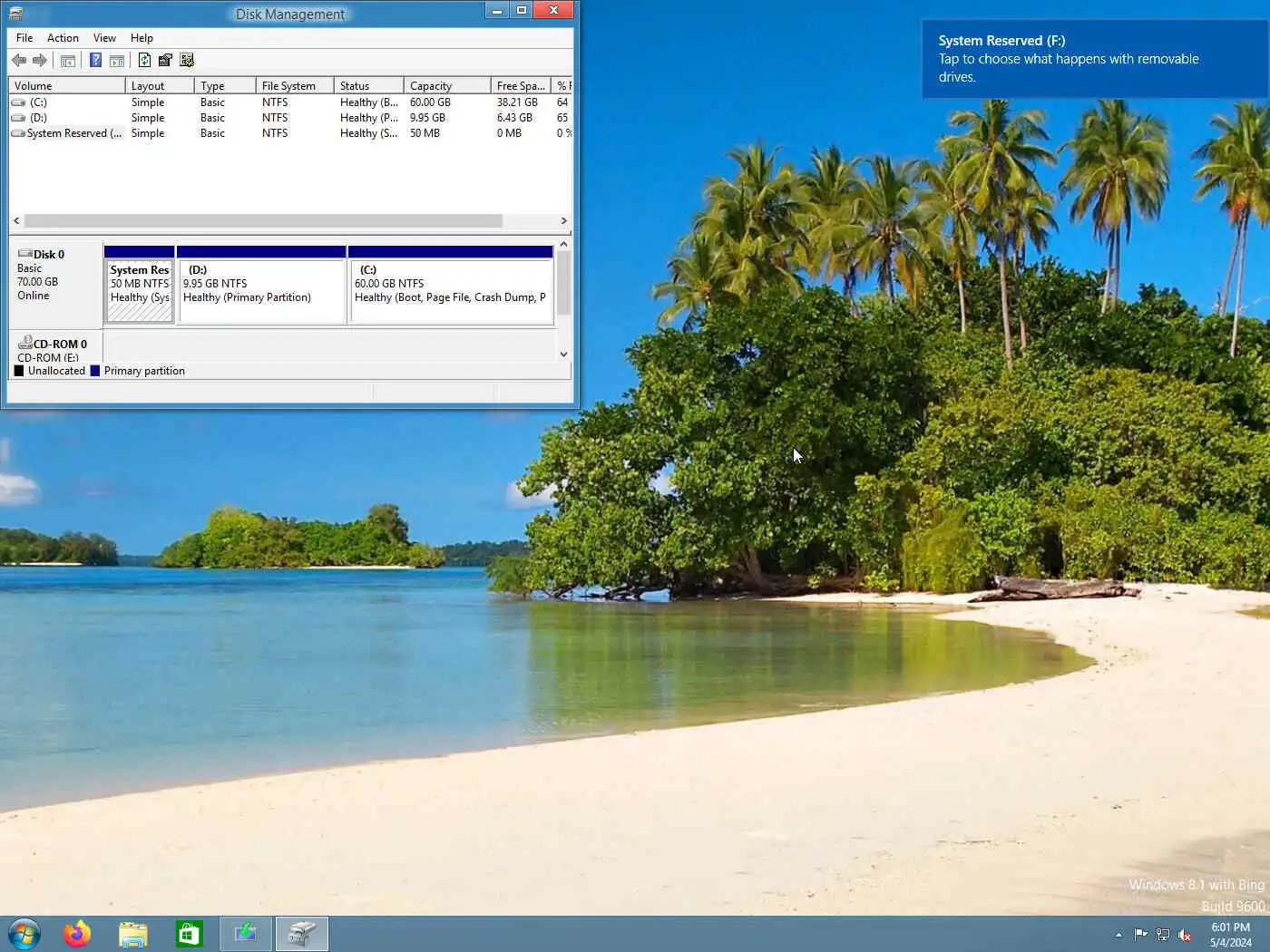Click the 70.00 GB Disk 0 size text
Image resolution: width=1270 pixels, height=952 pixels.
pos(37,282)
